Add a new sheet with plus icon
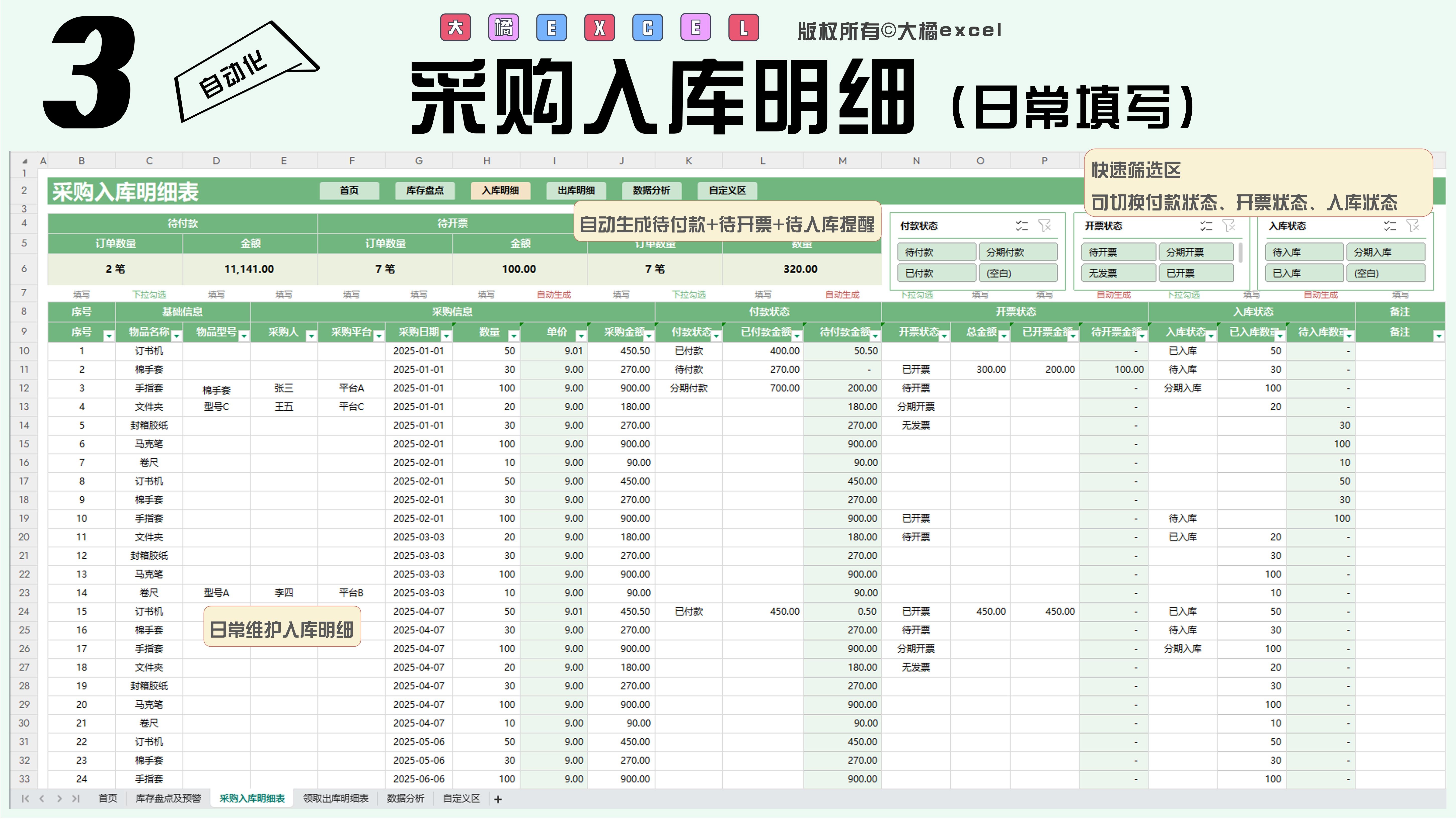 pos(498,799)
